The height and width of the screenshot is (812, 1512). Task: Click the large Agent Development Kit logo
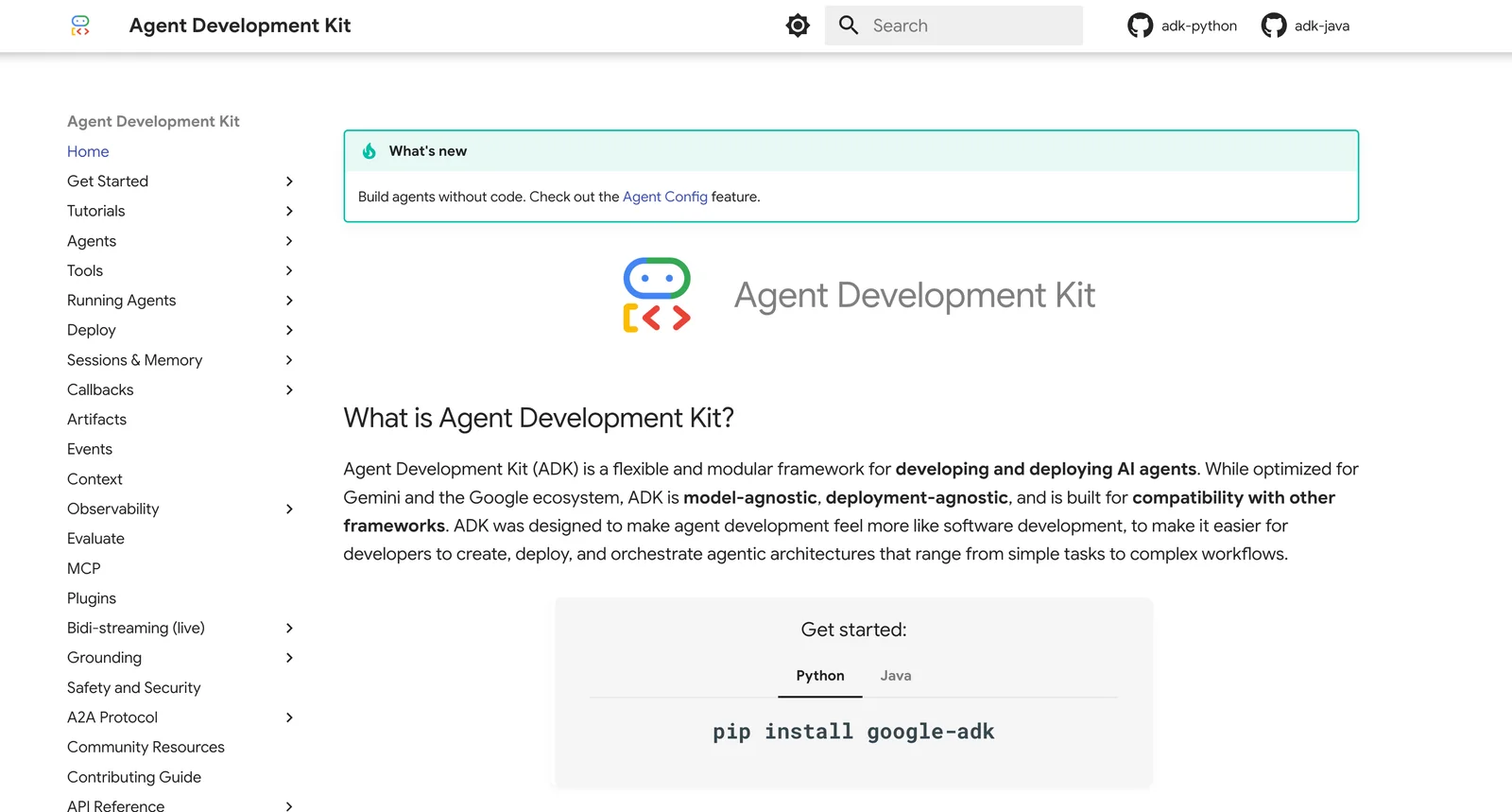(x=657, y=295)
